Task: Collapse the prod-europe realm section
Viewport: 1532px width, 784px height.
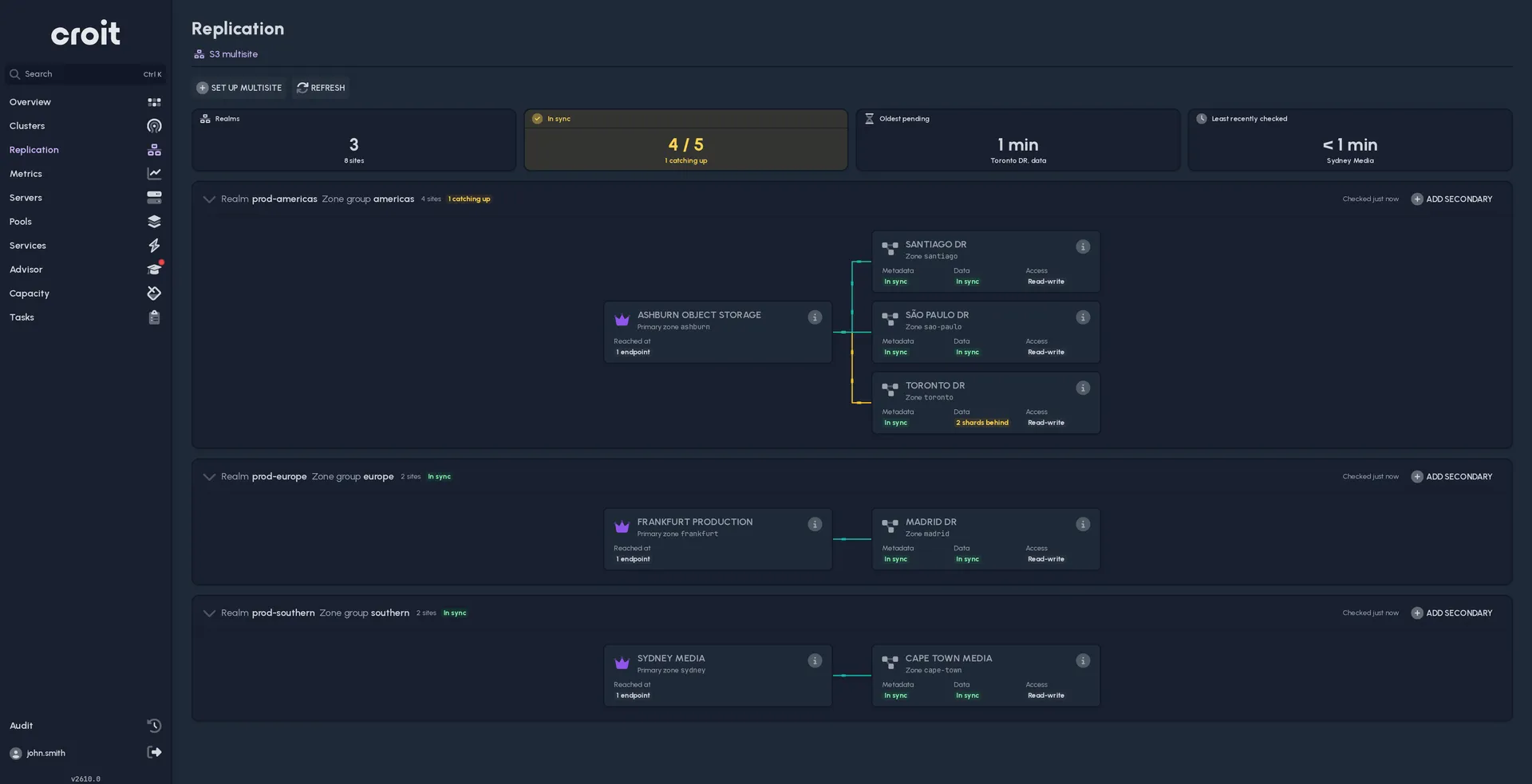Action: [209, 477]
